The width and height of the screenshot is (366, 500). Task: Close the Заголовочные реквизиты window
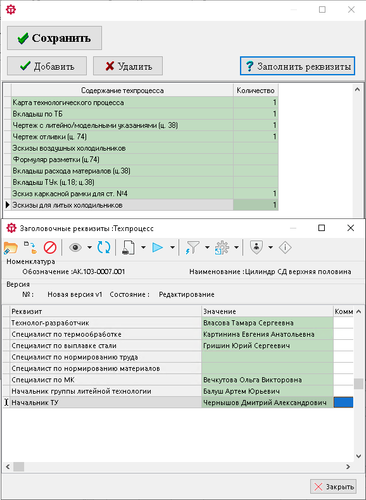point(350,228)
